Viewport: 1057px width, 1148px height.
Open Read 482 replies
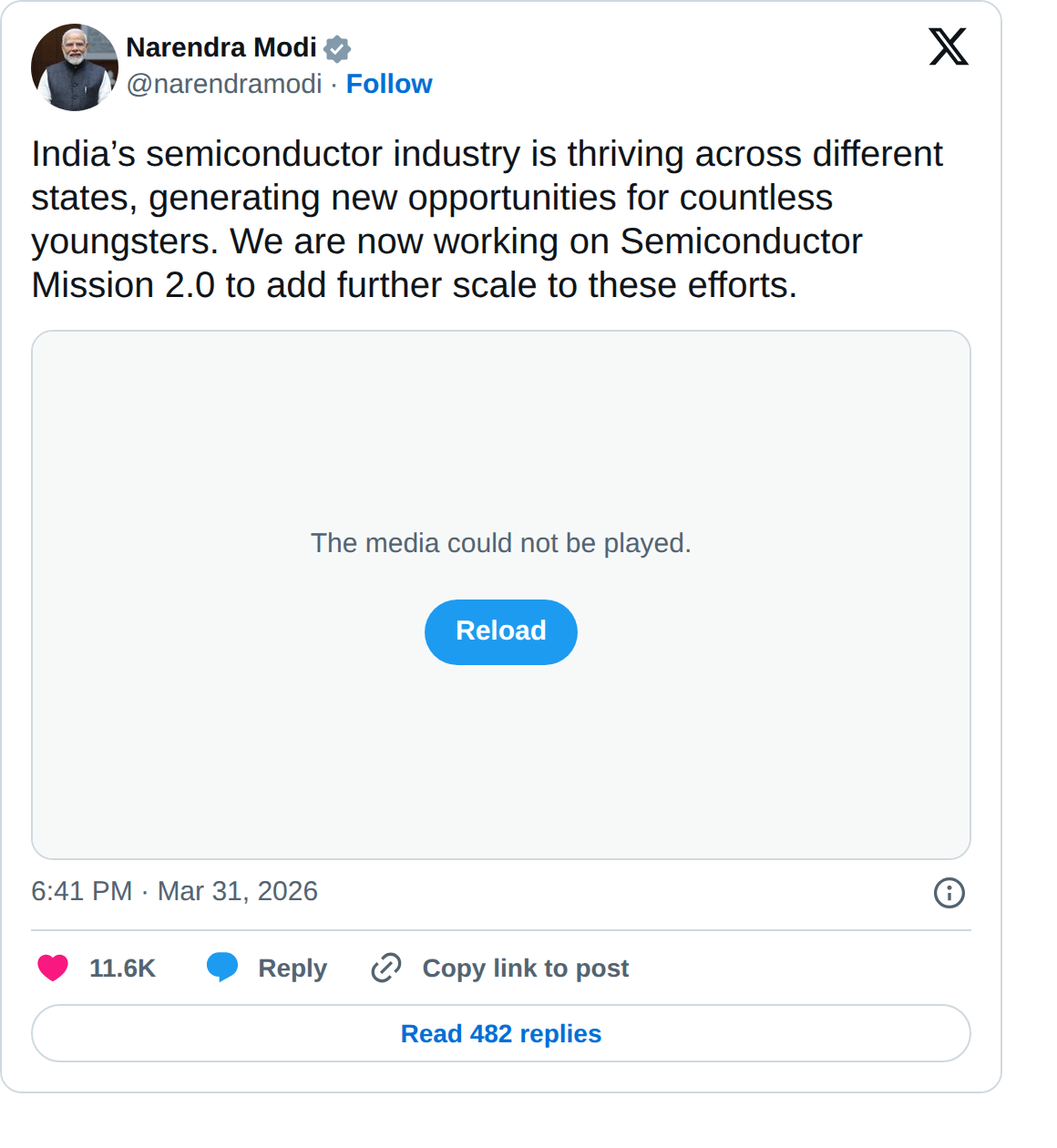coord(501,1034)
